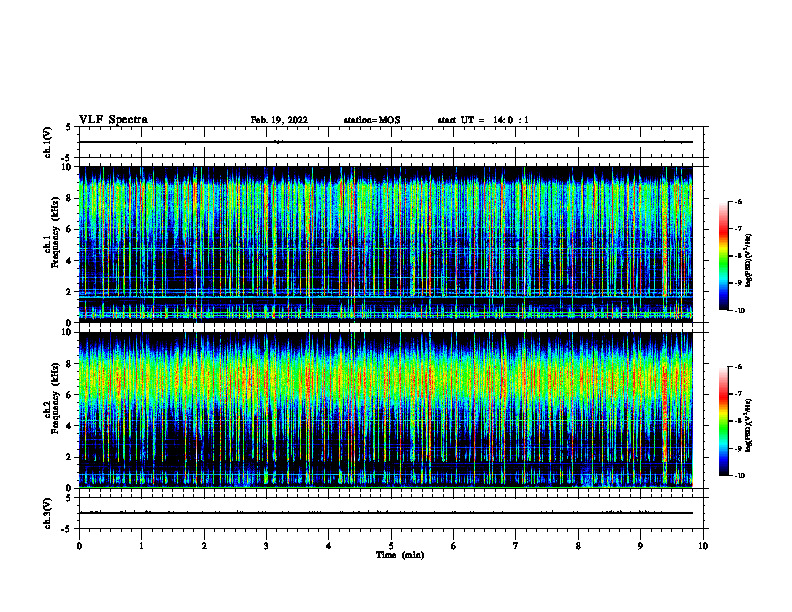Select the ch.2 frequency axis "6" tick

coord(70,395)
